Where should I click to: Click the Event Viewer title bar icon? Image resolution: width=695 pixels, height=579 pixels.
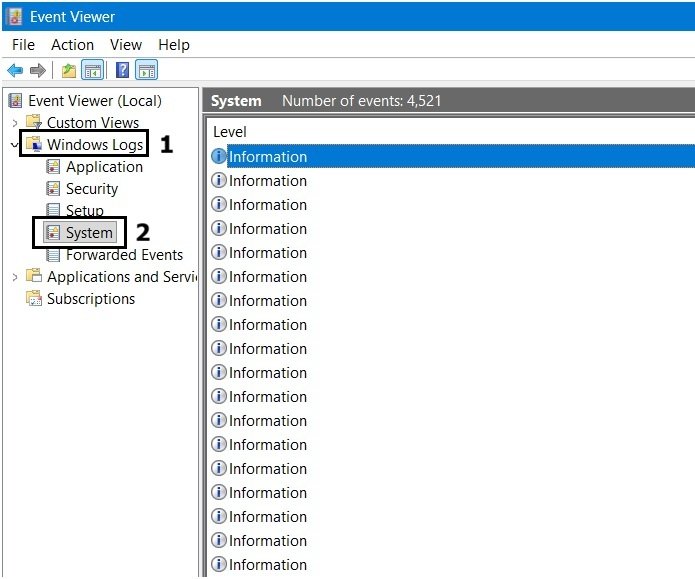click(x=16, y=17)
